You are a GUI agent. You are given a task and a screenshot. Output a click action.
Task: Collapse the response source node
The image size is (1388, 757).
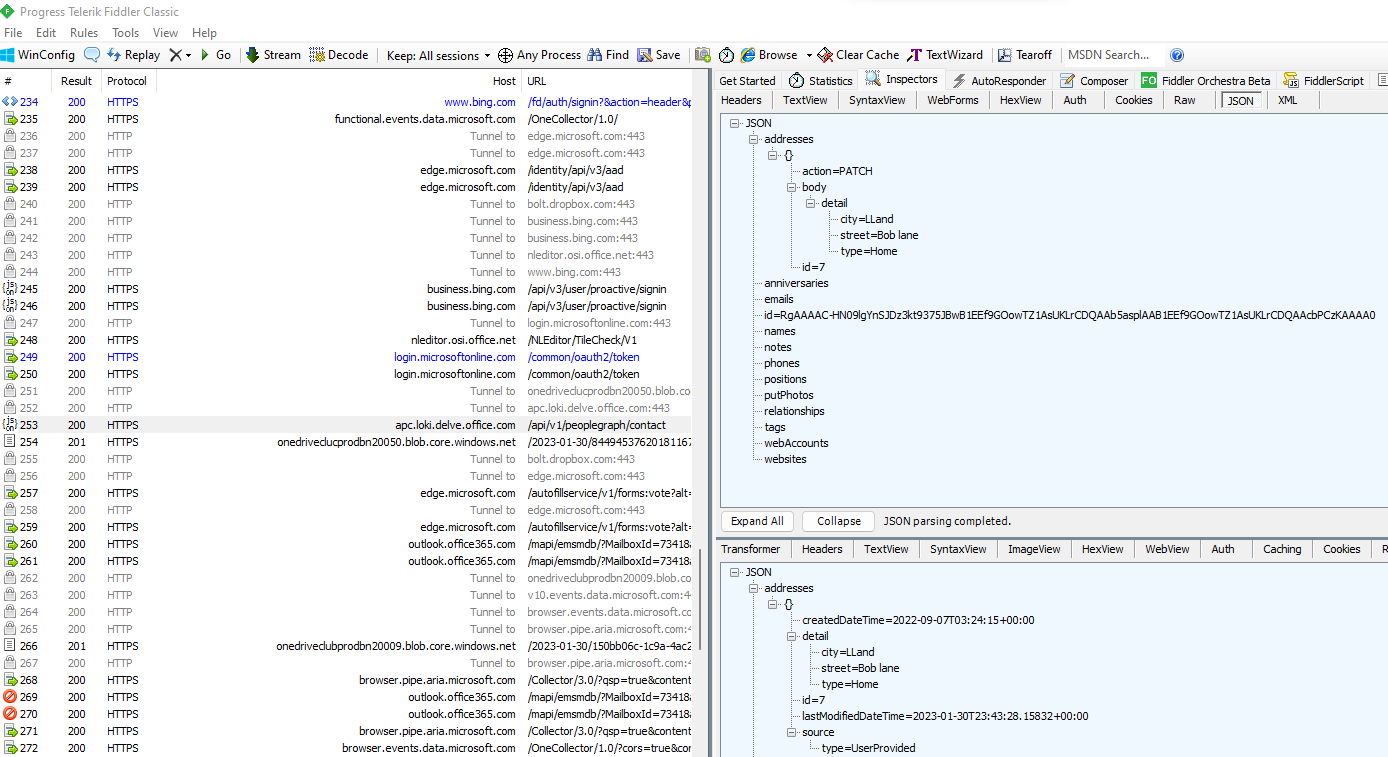pos(791,732)
